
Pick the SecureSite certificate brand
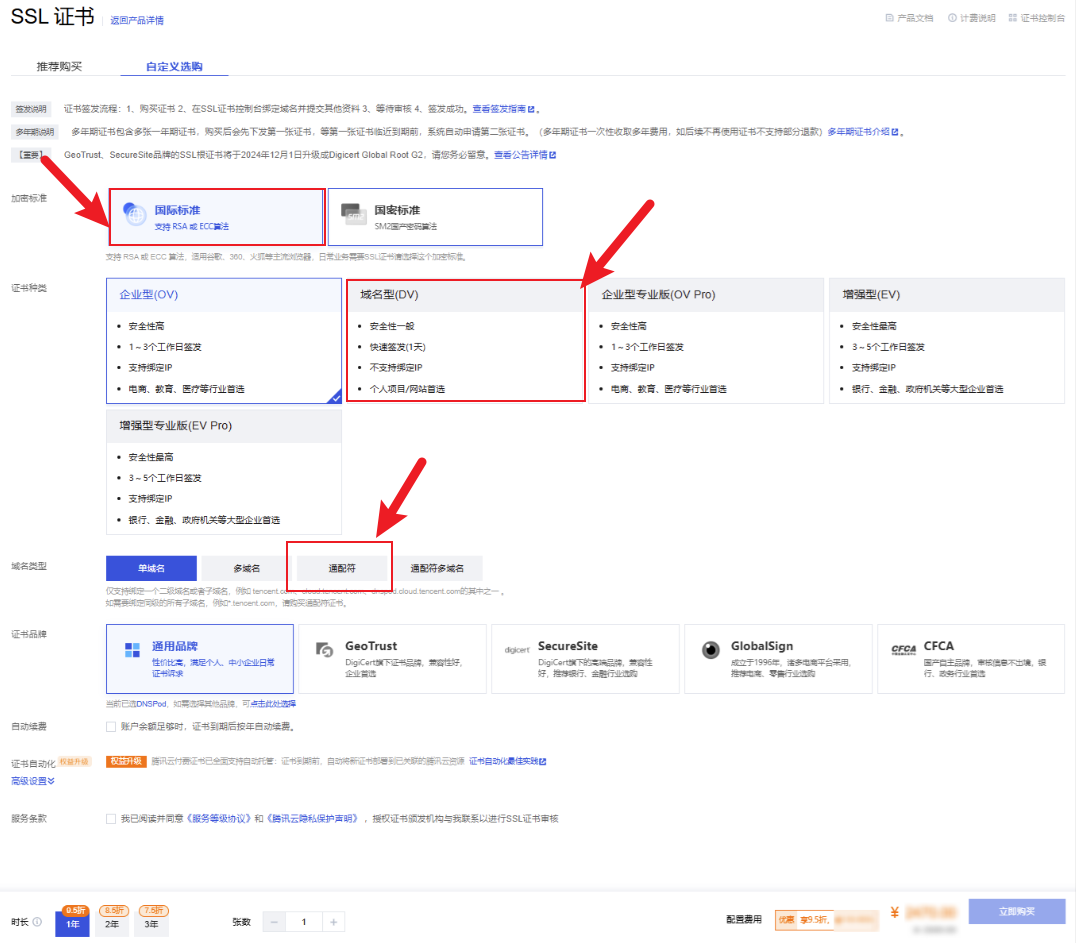[x=585, y=659]
